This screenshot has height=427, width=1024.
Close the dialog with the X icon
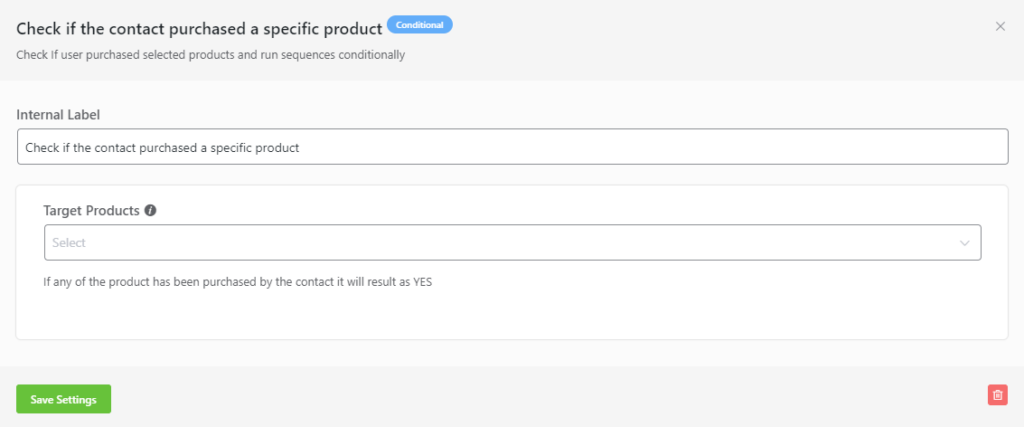[1000, 27]
